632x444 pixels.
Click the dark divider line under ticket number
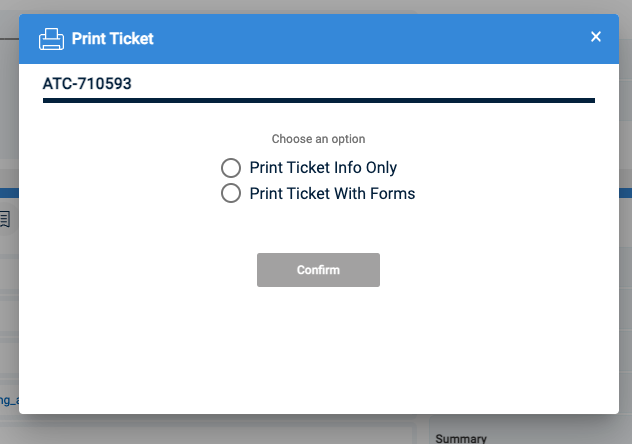[318, 101]
